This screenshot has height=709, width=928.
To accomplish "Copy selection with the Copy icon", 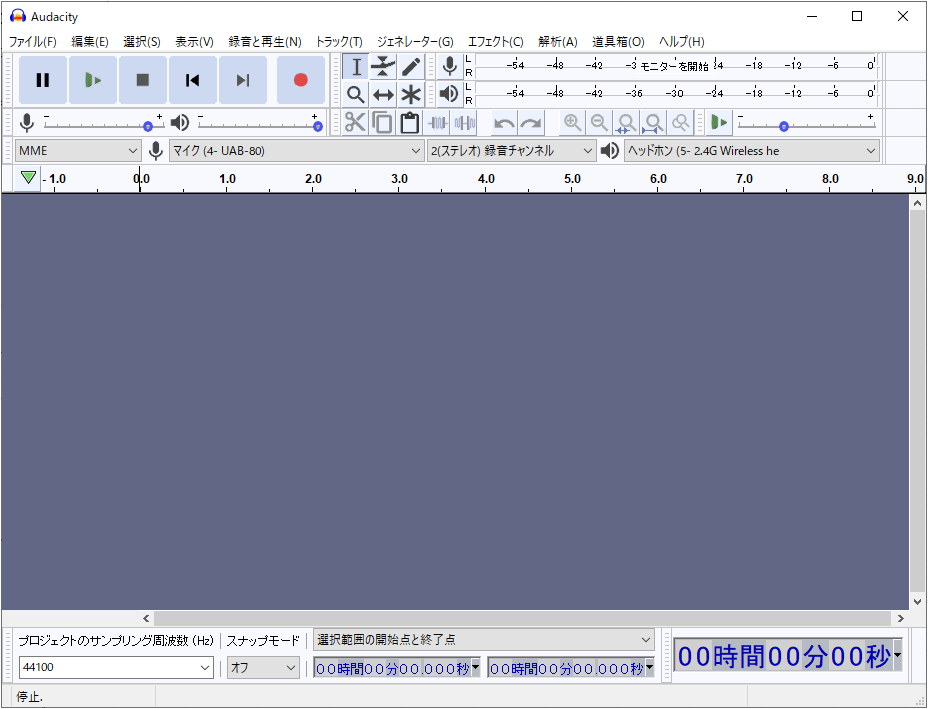I will point(382,123).
